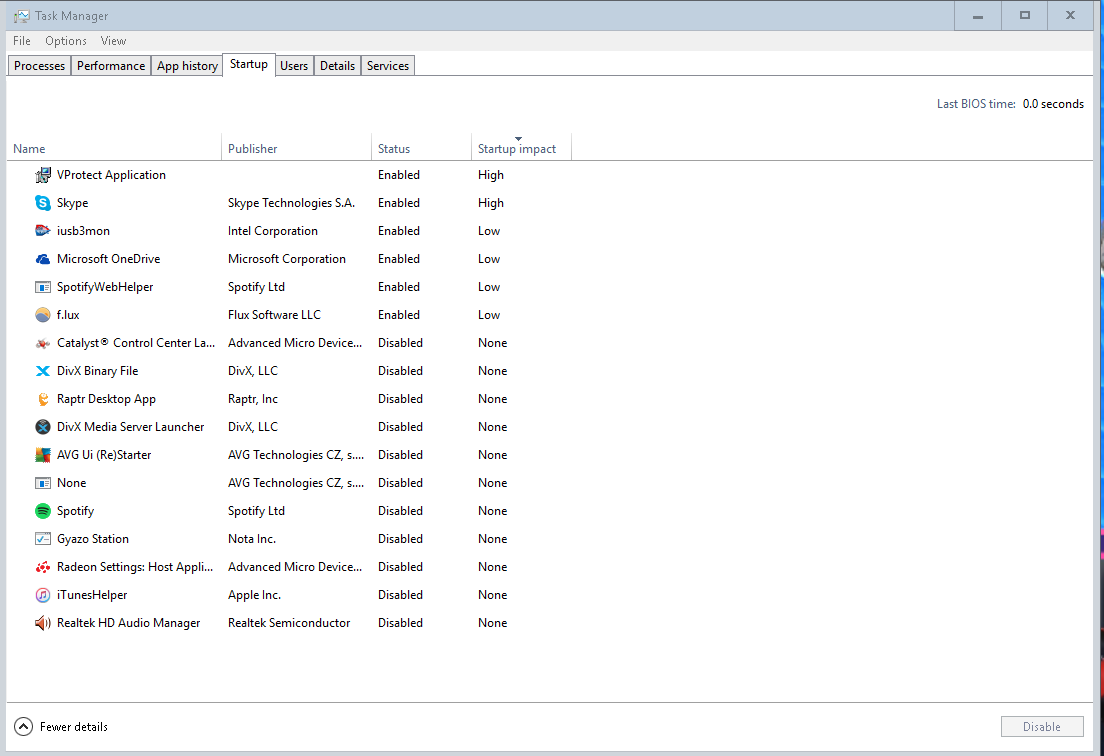The image size is (1104, 756).
Task: Sort by the Name column header
Action: [x=114, y=149]
